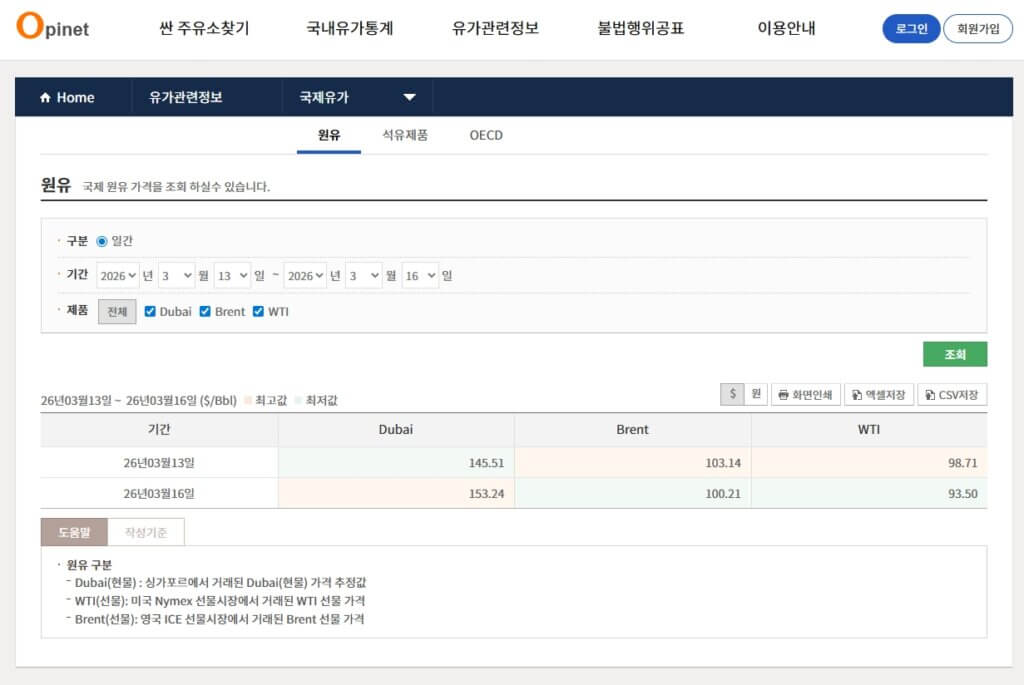Open the starting year dropdown
The width and height of the screenshot is (1024, 685).
(x=117, y=275)
